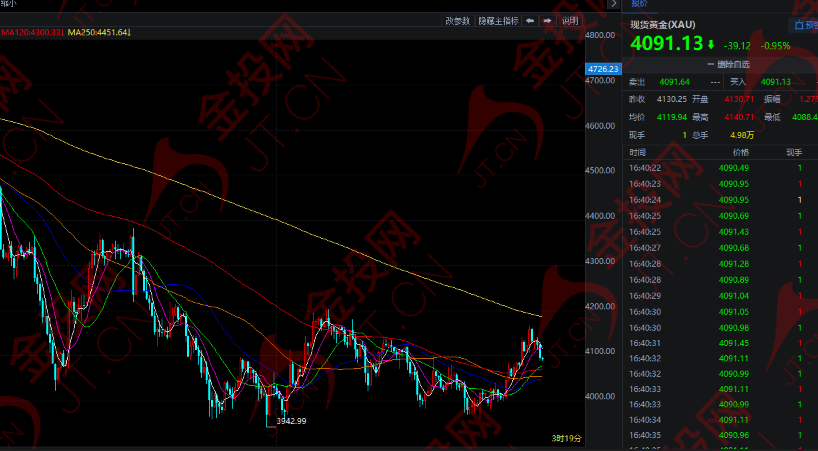Click the right arrow indicator button
The height and width of the screenshot is (451, 818).
coord(547,21)
